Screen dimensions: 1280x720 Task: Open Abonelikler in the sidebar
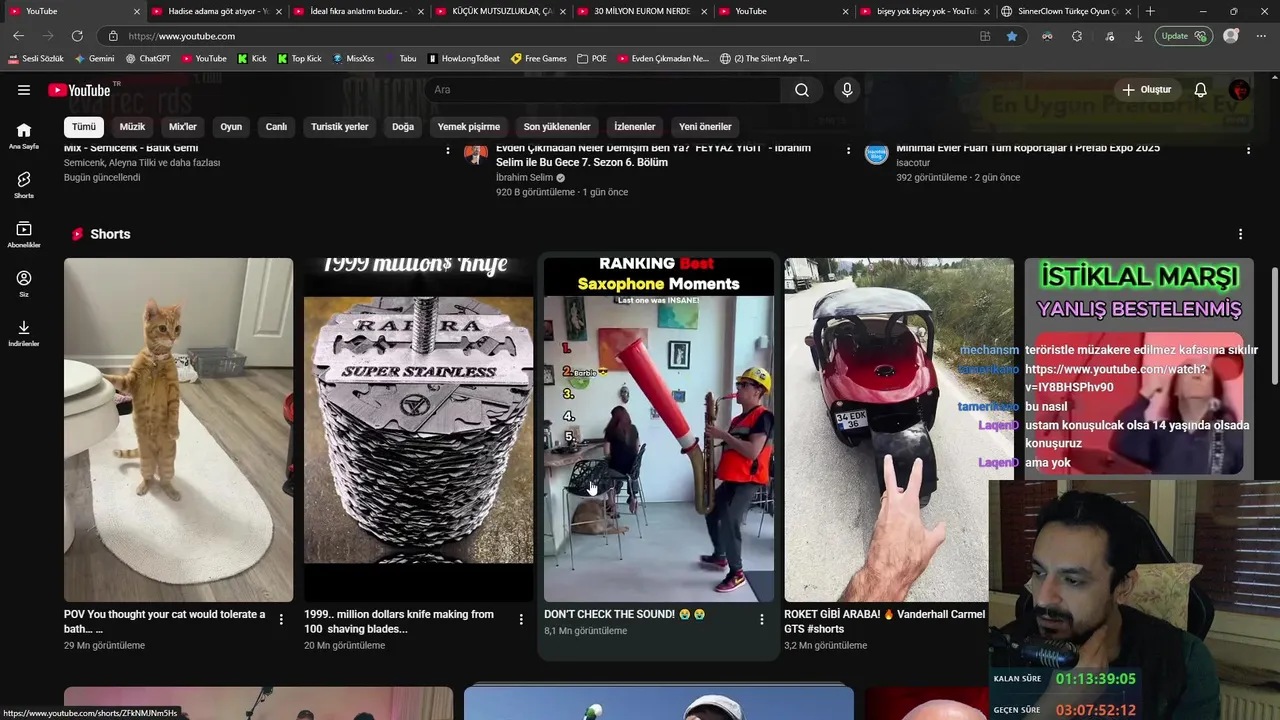(24, 235)
